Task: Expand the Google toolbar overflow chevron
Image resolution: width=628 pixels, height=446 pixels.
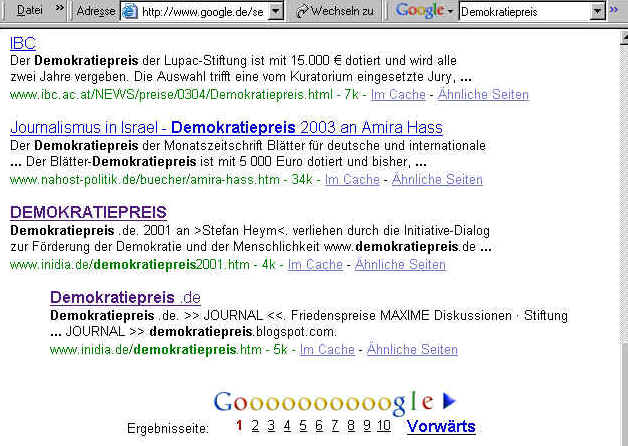Action: 613,9
